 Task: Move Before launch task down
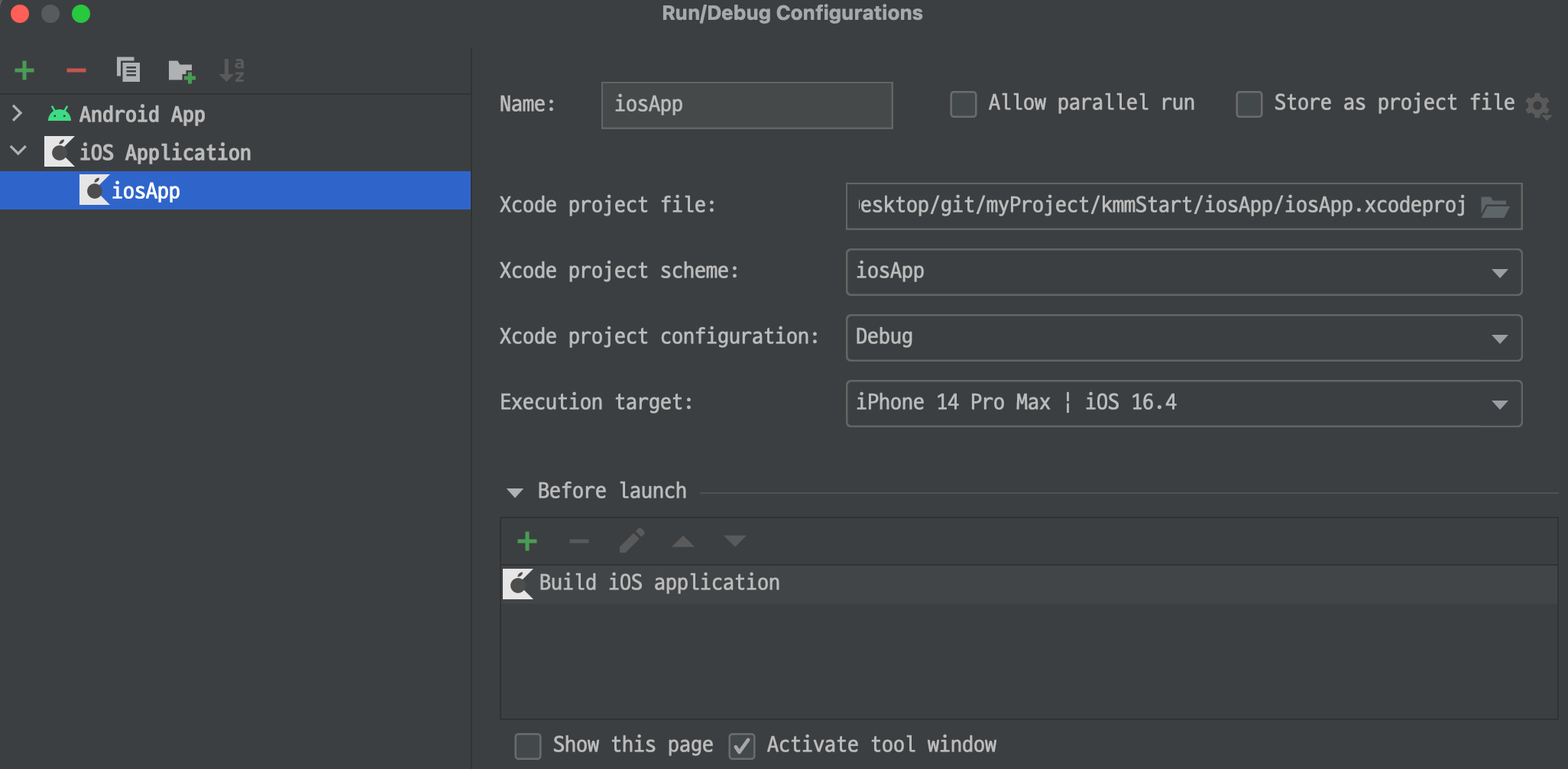point(735,541)
